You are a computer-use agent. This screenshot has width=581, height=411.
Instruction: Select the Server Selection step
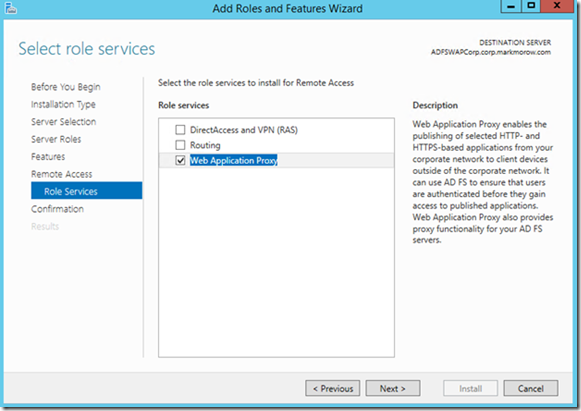point(63,122)
